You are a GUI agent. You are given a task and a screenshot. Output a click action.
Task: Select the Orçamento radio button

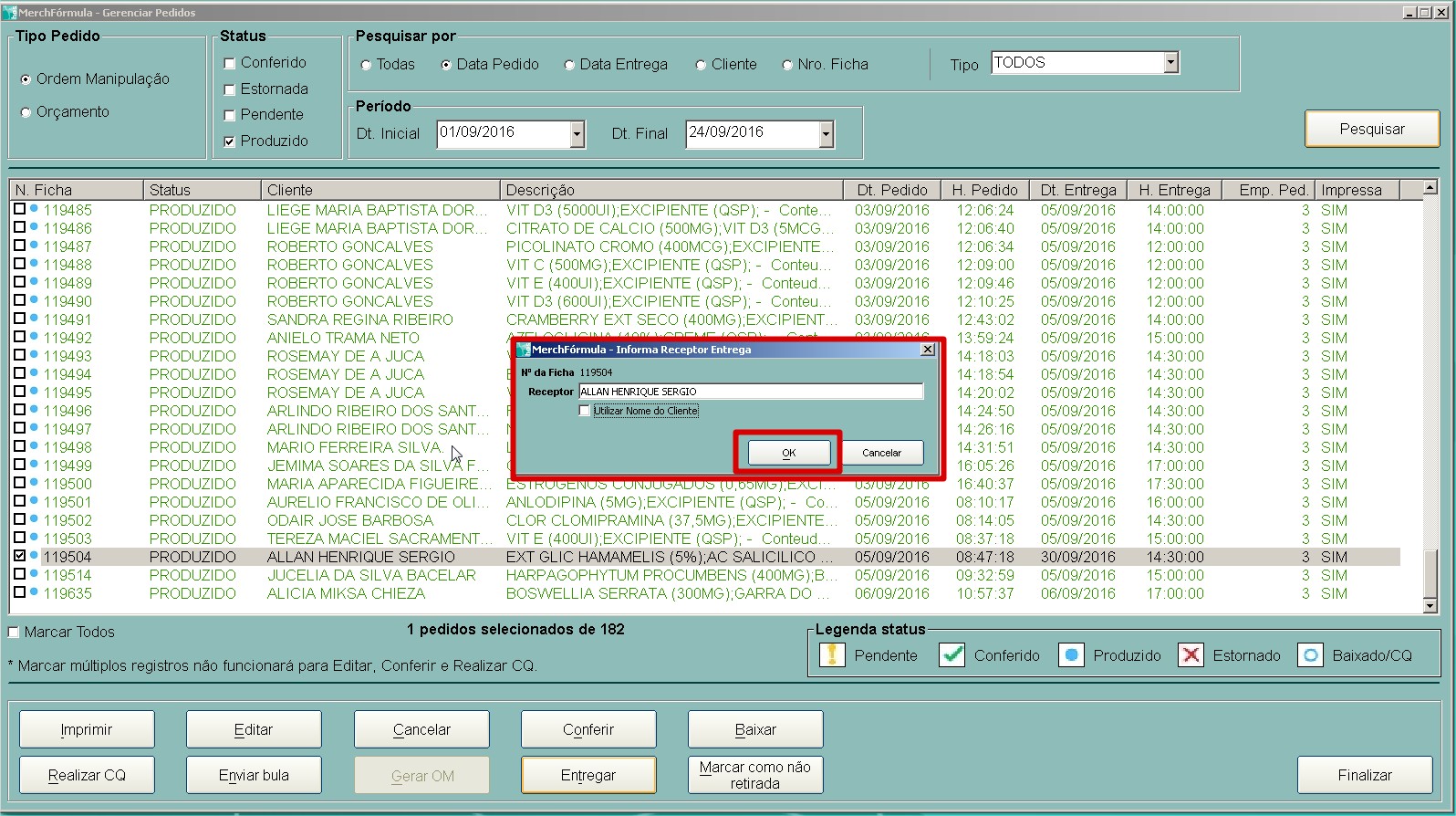click(26, 112)
